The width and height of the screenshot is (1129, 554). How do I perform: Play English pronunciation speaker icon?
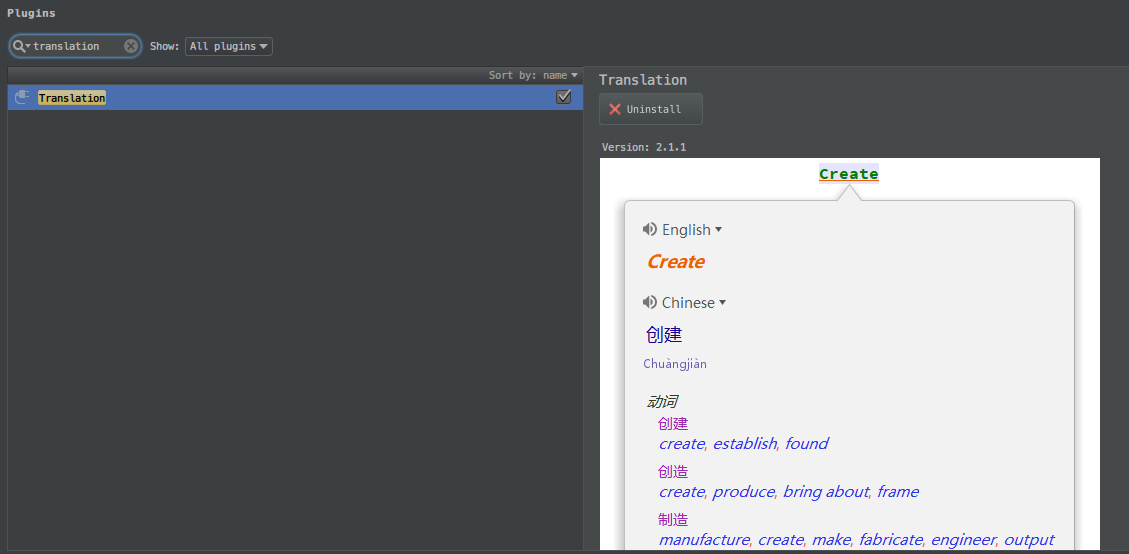(x=650, y=229)
